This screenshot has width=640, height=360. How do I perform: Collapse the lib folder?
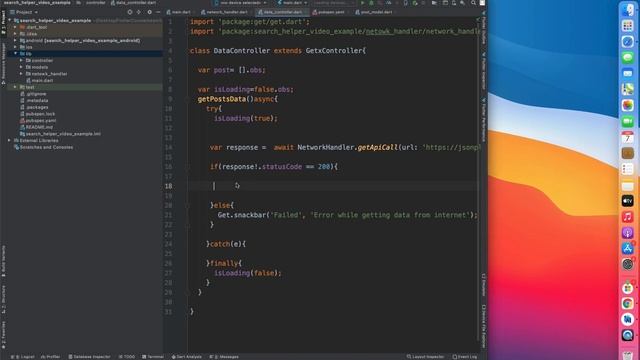(16, 53)
